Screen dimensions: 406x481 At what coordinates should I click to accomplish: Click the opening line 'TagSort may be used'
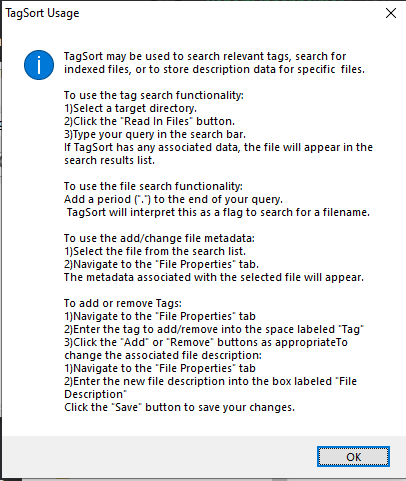(x=205, y=56)
